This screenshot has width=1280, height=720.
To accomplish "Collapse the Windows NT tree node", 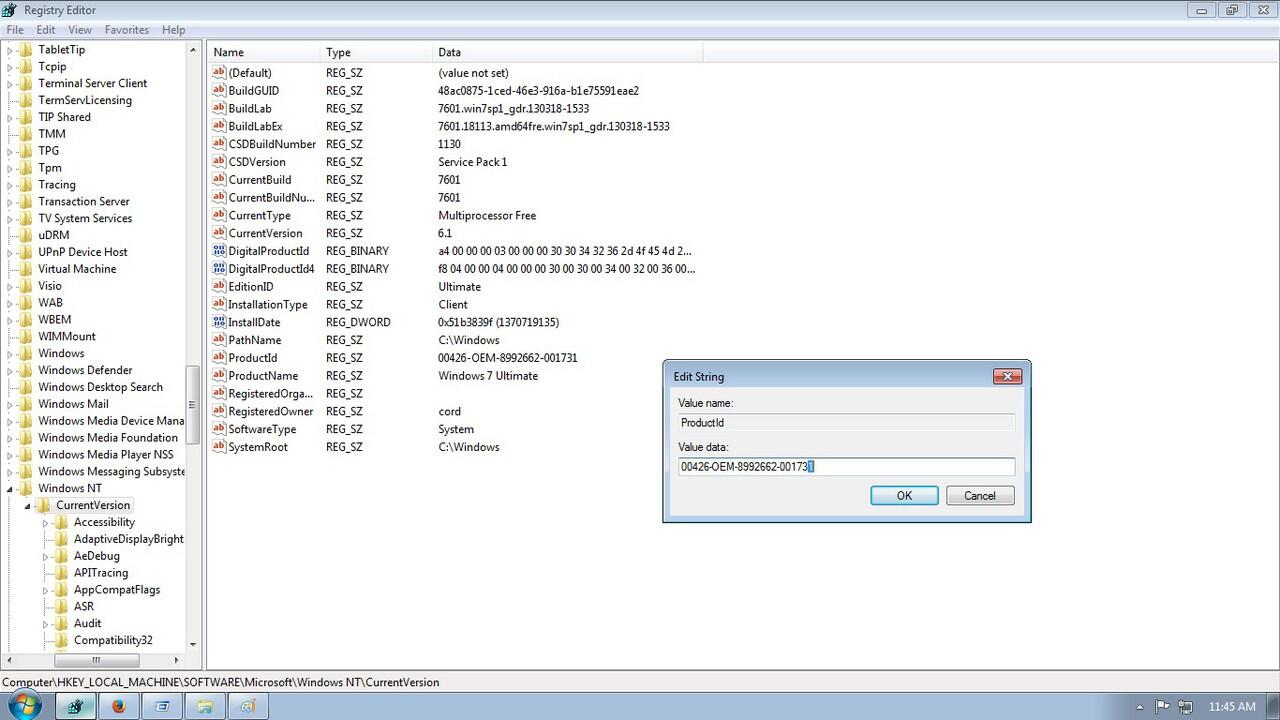I will pos(10,489).
